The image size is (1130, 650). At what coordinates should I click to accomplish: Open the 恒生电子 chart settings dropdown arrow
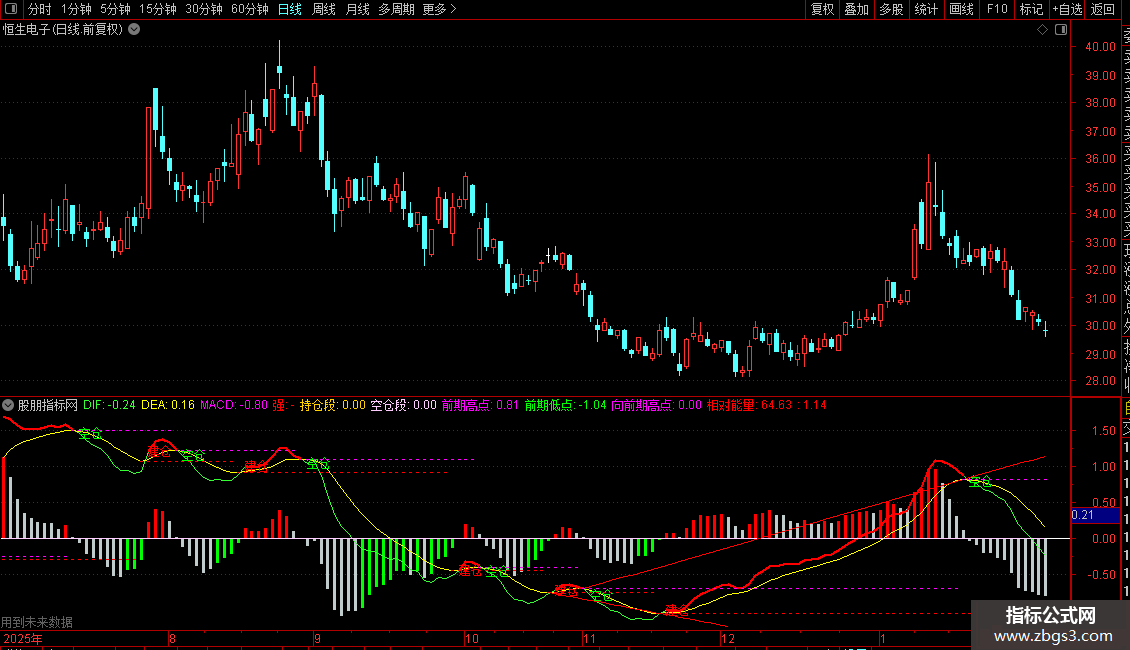point(134,30)
